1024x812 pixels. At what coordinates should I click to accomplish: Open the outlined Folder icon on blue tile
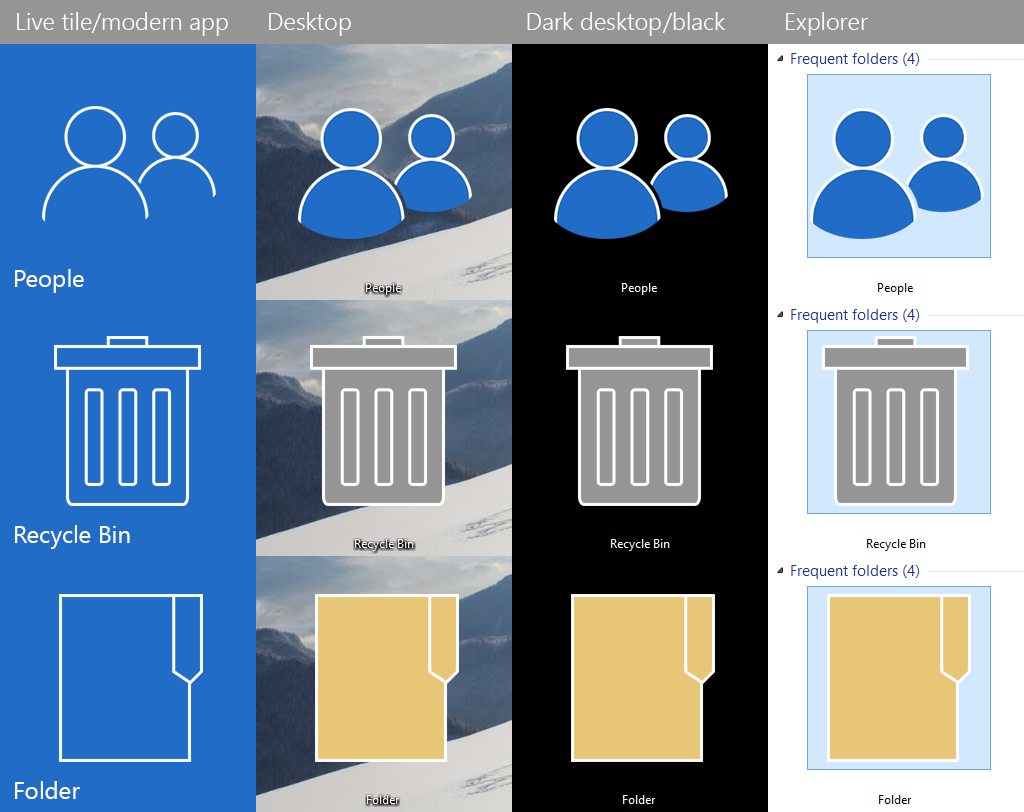click(130, 678)
